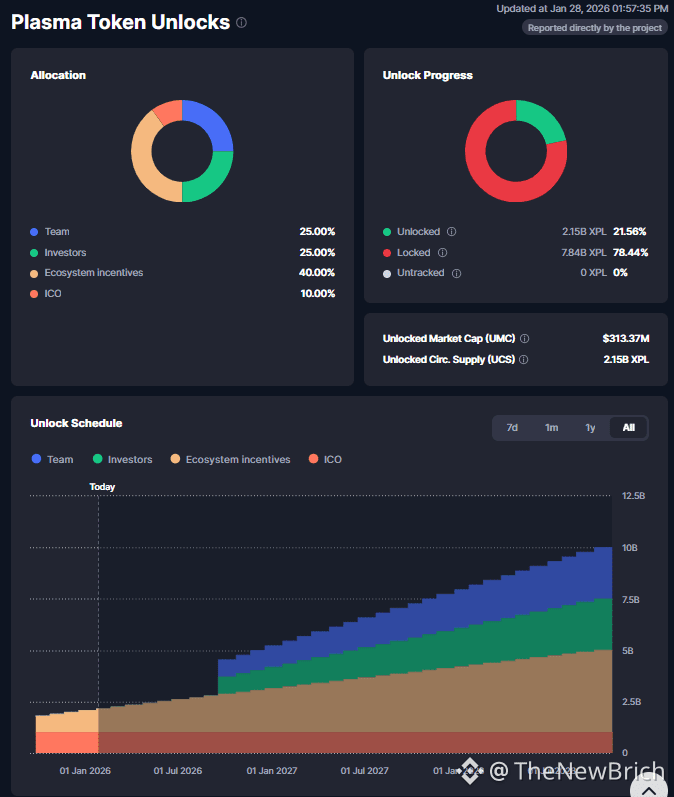Click Ecosystem incentives in the Allocation list
The height and width of the screenshot is (797, 674).
pyautogui.click(x=94, y=273)
